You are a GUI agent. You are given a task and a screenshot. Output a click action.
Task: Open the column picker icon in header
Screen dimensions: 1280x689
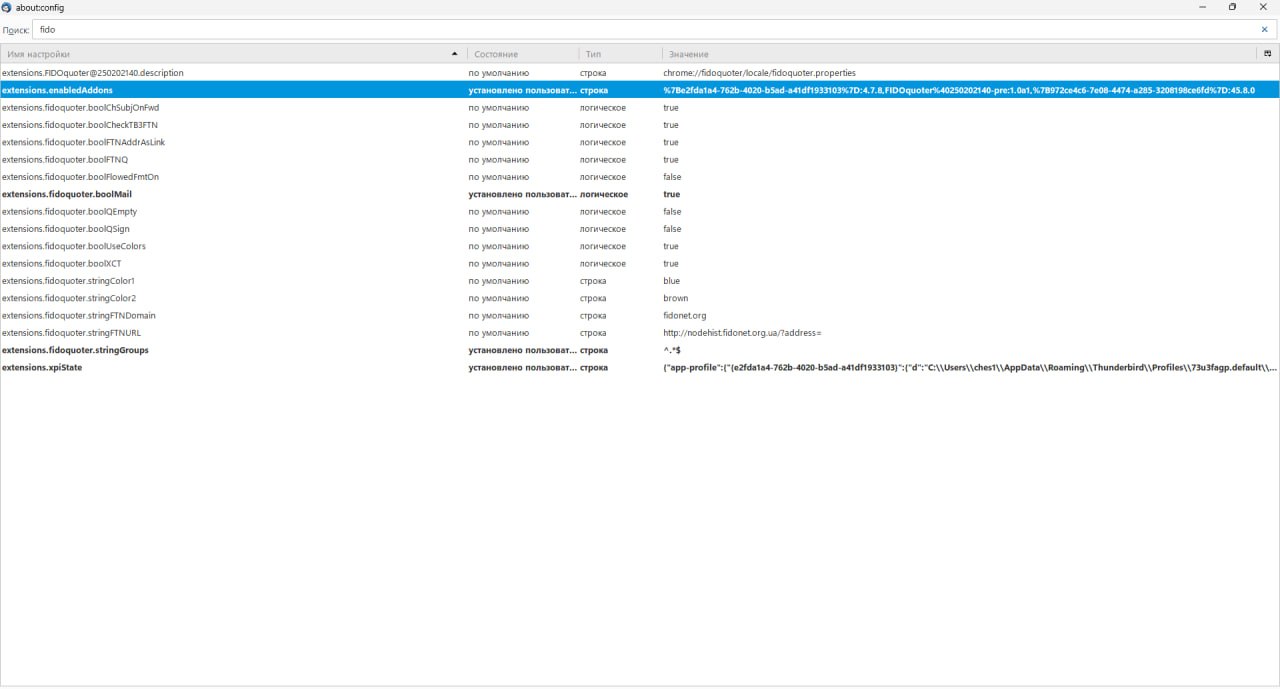[x=1267, y=53]
